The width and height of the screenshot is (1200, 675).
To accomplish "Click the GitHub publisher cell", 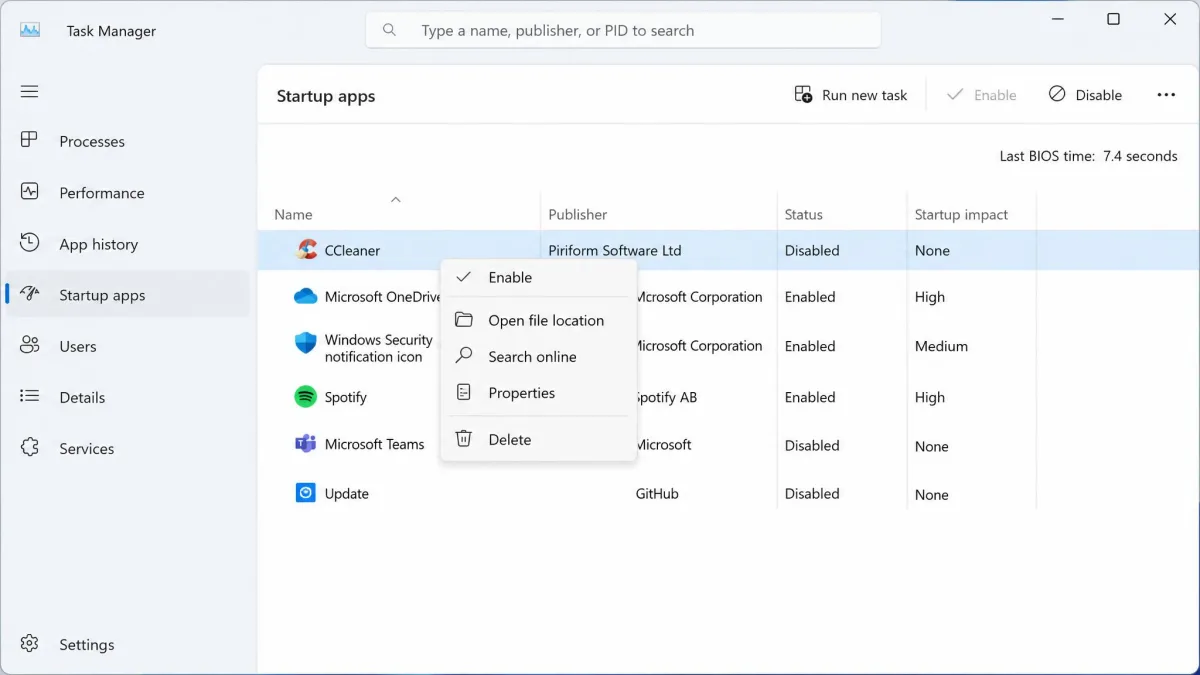I will [657, 493].
